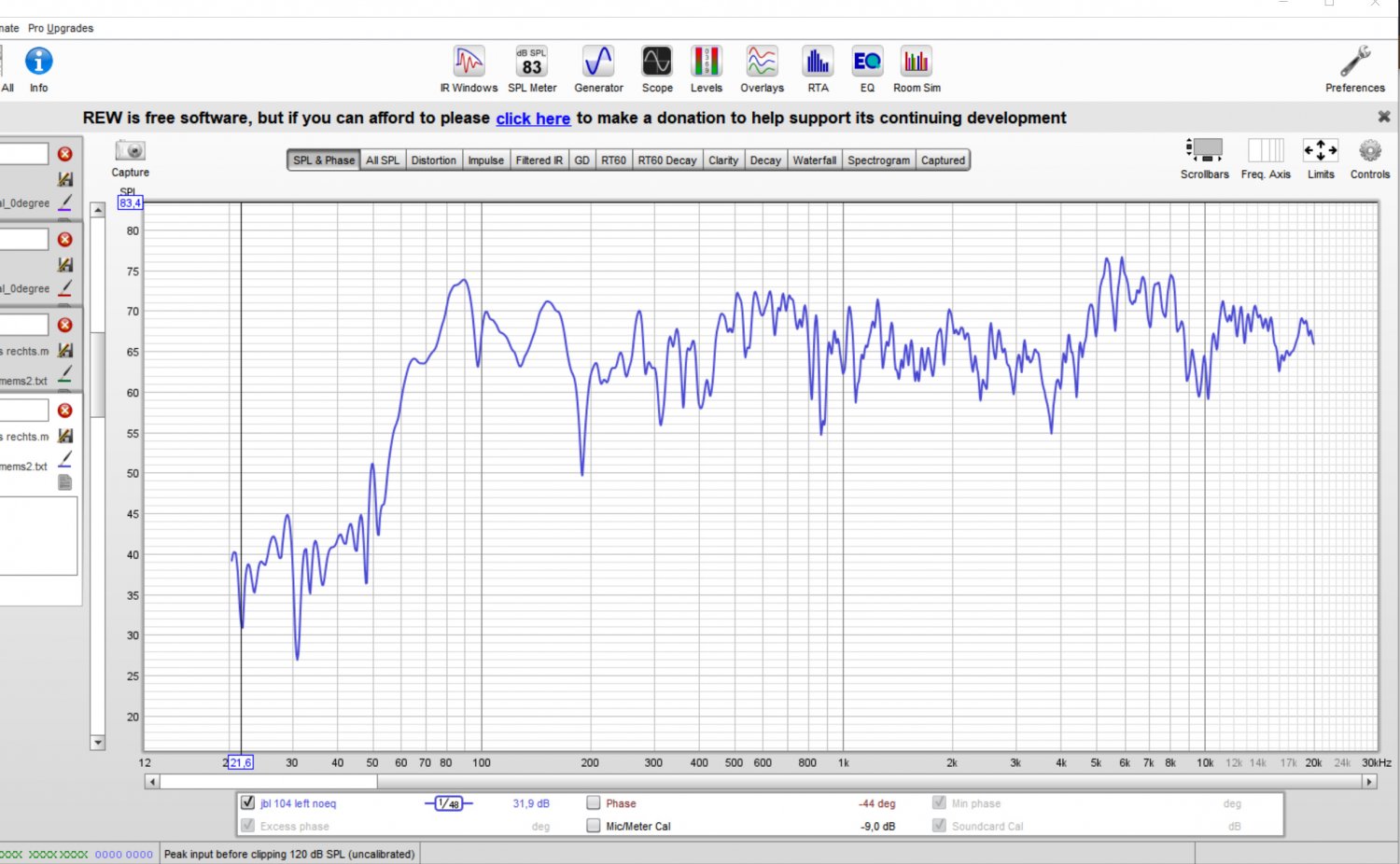Click the 83,4 SPL cursor value box
The width and height of the screenshot is (1400, 864).
(x=130, y=202)
